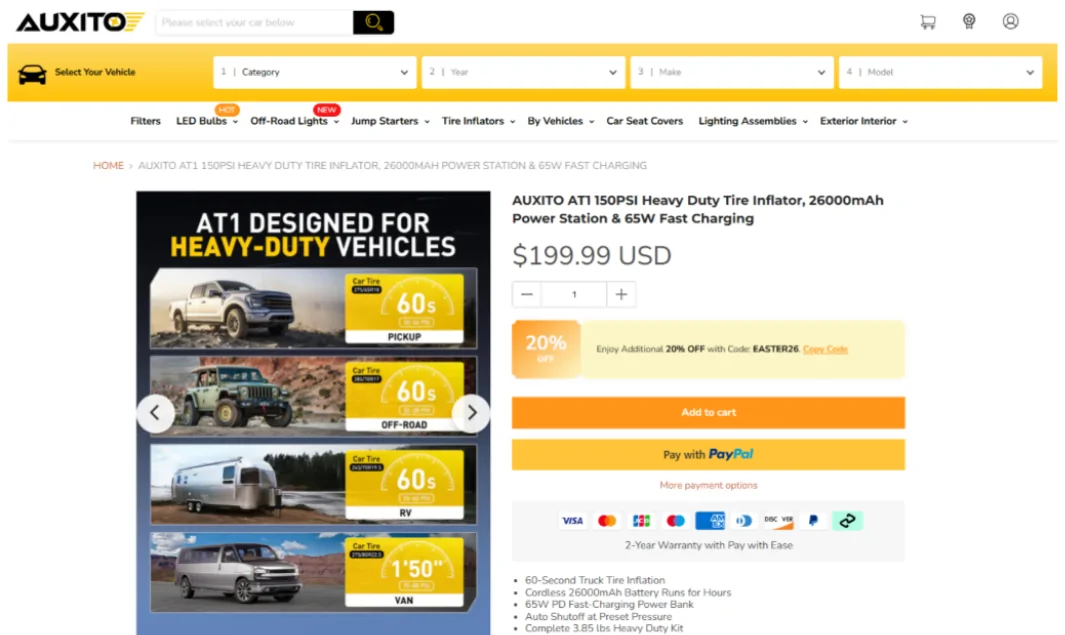Click the EASTER26 promo code text
Screen dimensions: 1065x635
(776, 349)
